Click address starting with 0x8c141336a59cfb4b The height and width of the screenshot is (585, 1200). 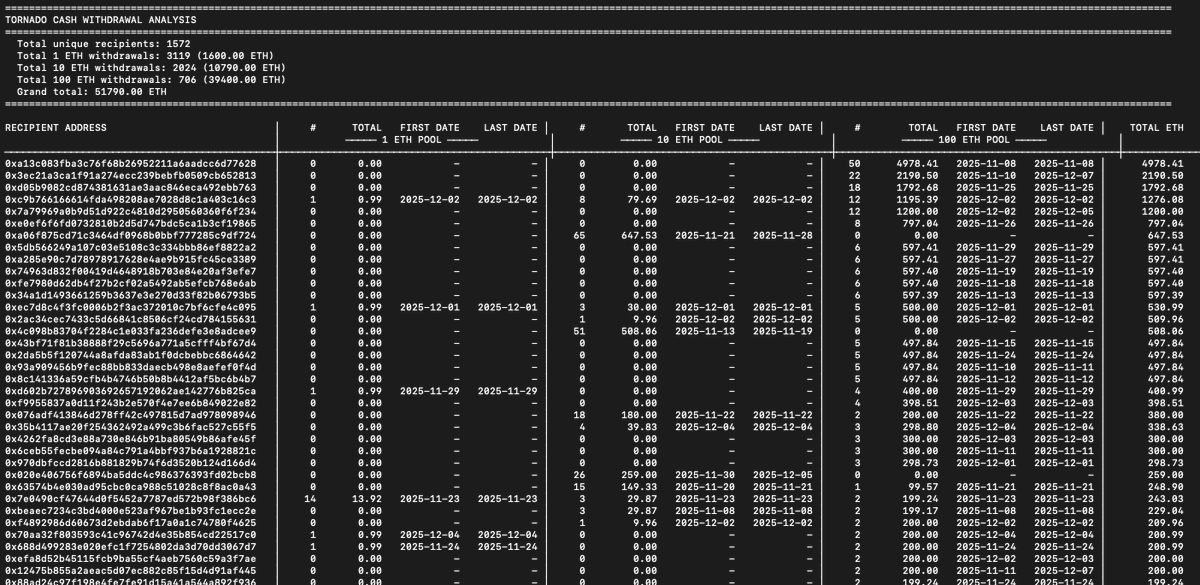pyautogui.click(x=131, y=380)
